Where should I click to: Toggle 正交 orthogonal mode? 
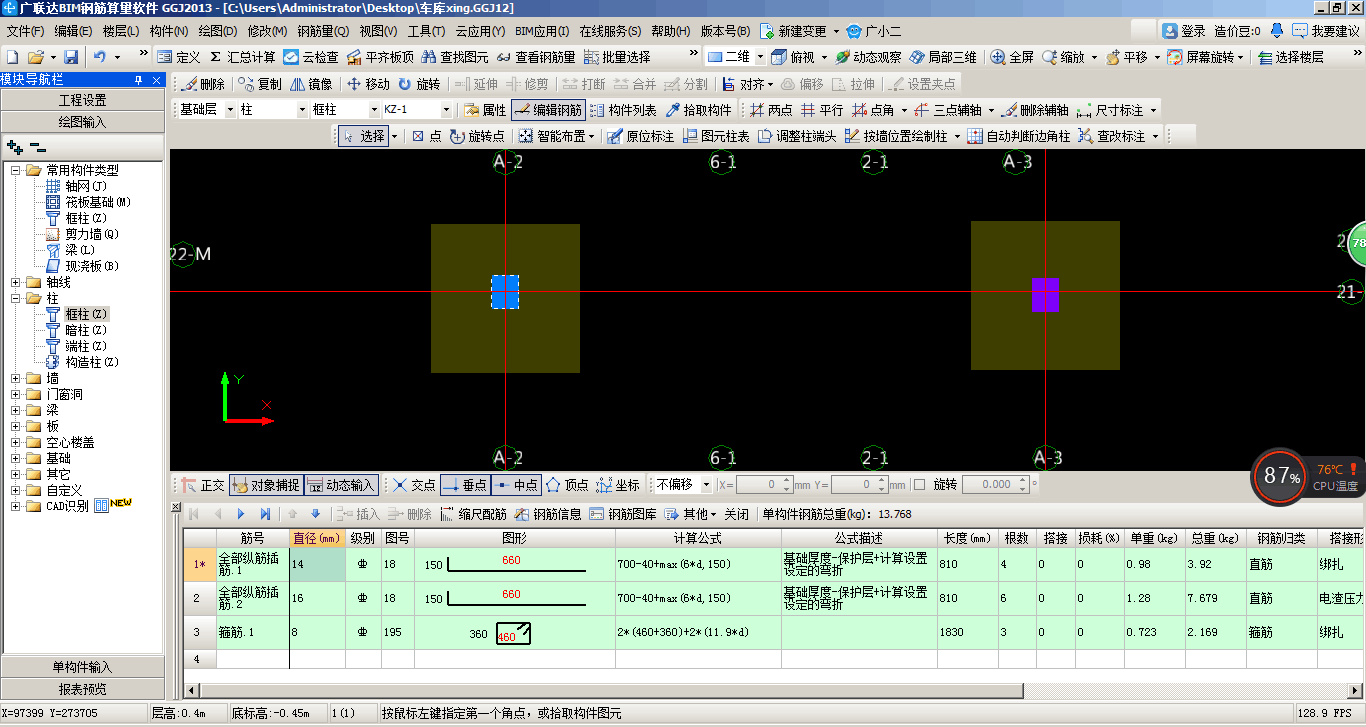point(203,485)
